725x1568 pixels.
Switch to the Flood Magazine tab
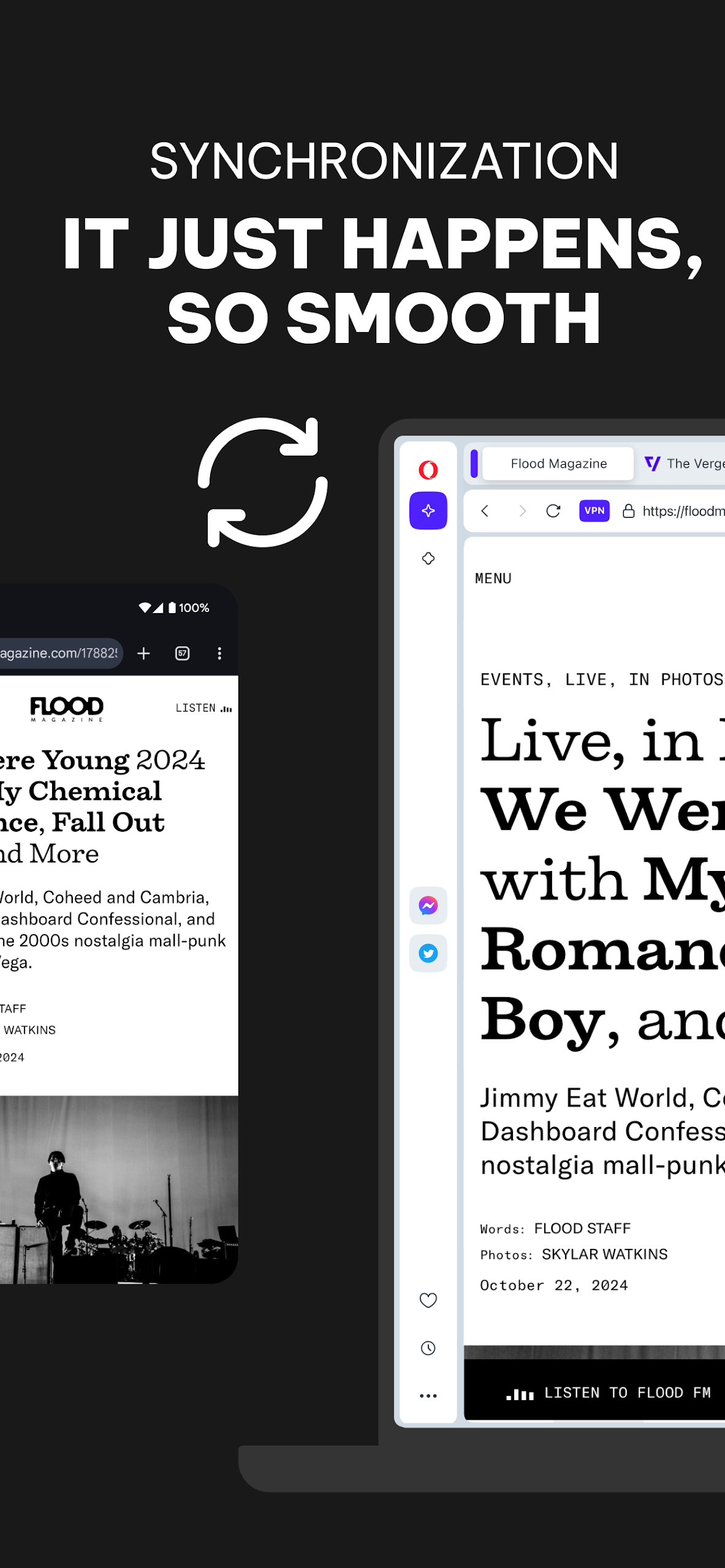coord(558,464)
